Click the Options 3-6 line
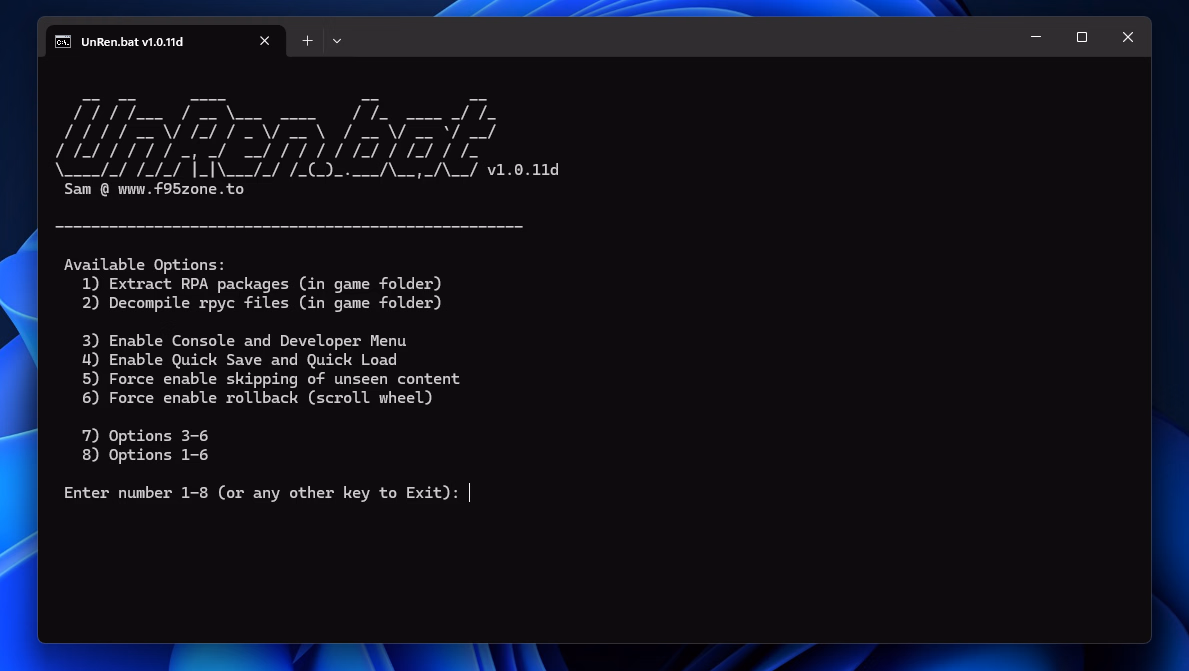Screen dimensions: 1189x671 tap(145, 436)
